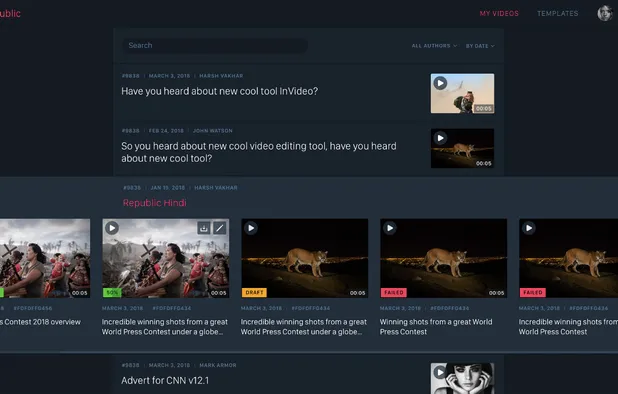Play the DRAFT video card
618x394 pixels.
tap(251, 228)
